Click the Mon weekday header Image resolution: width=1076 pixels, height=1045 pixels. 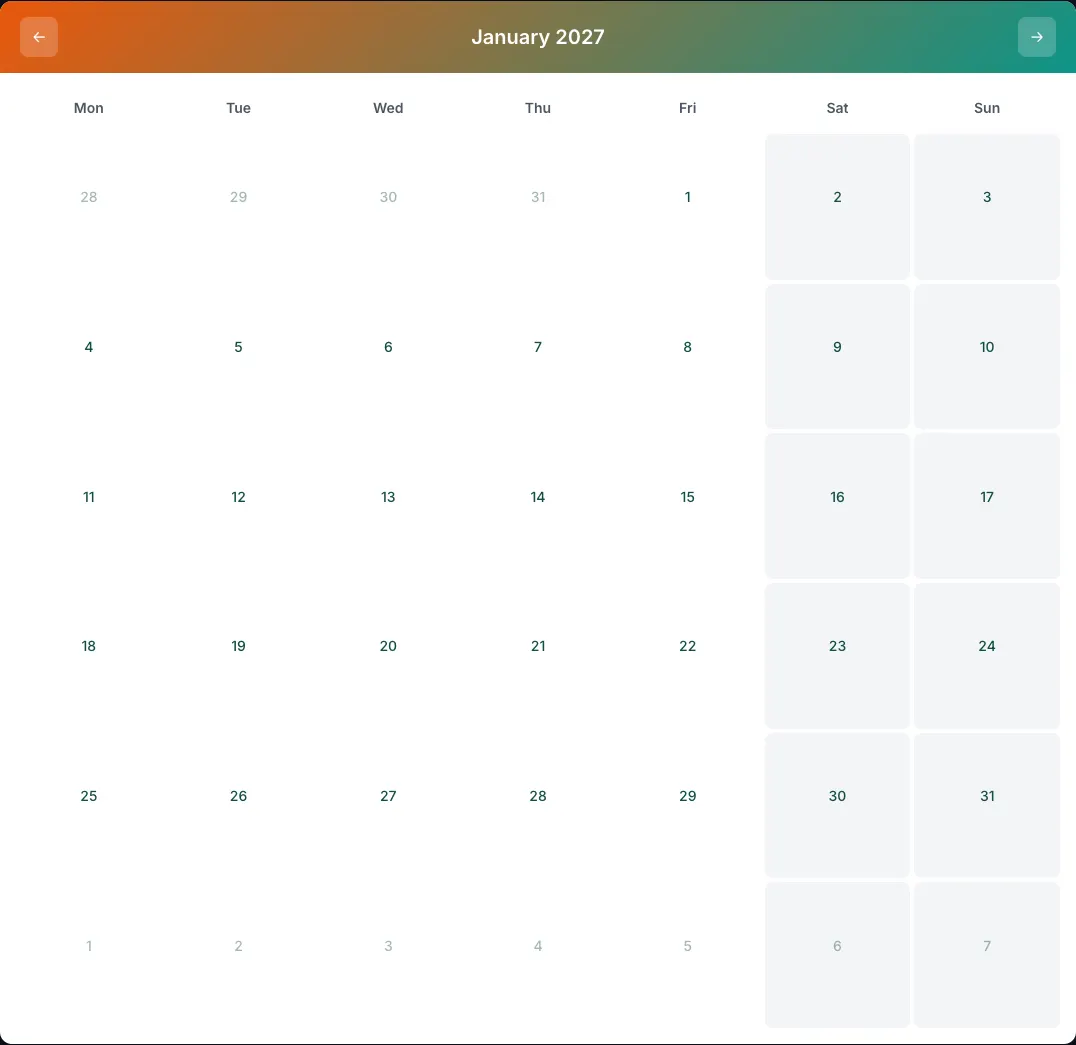point(89,108)
